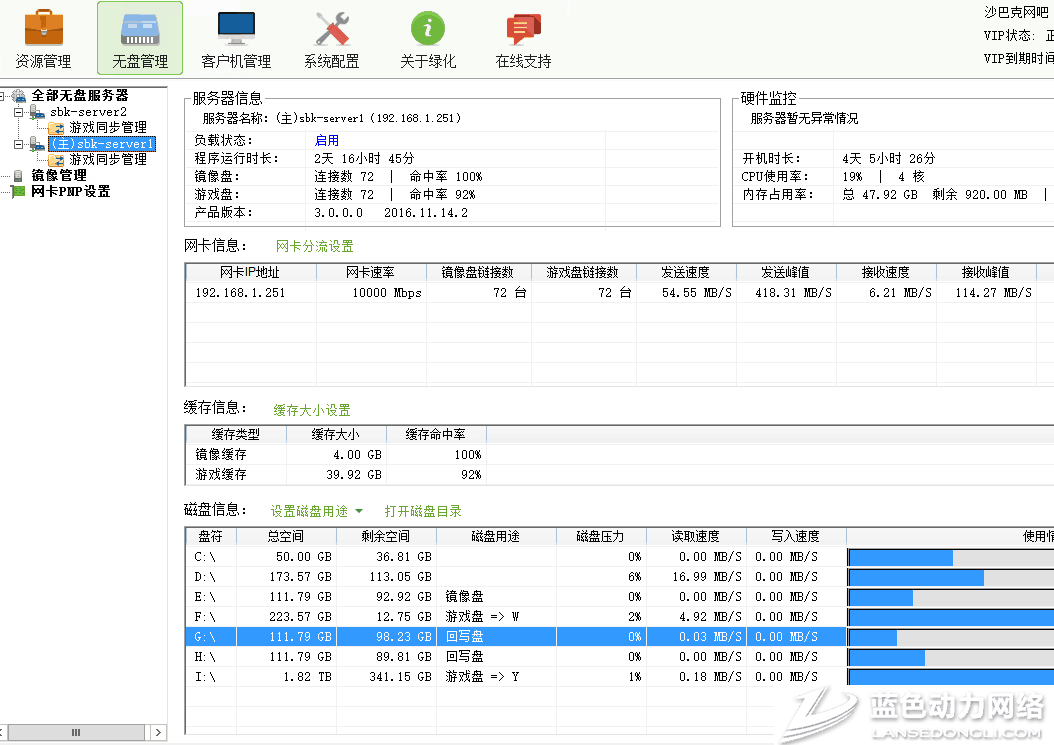Select sbk-server2 in the server tree
1054x745 pixels.
point(88,112)
